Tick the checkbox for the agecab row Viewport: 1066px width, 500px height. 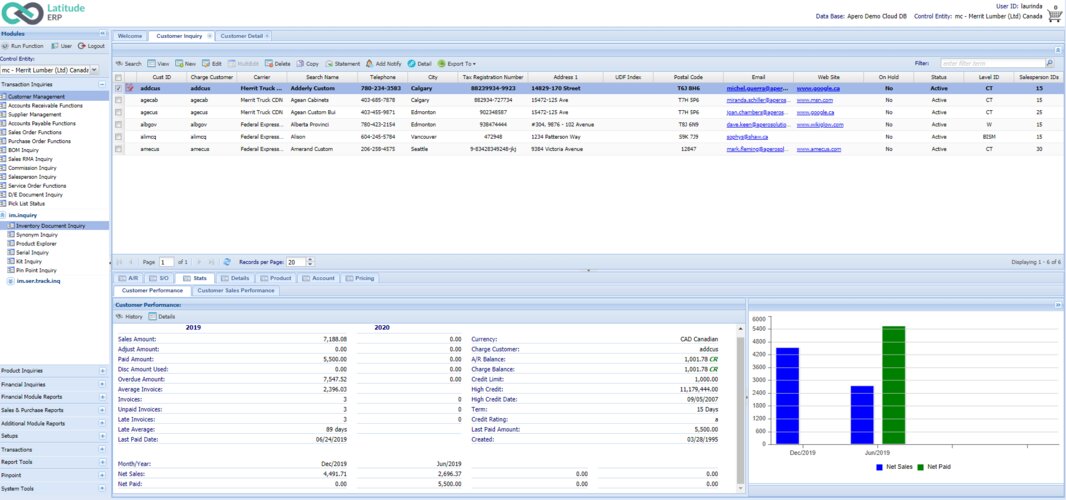click(119, 100)
